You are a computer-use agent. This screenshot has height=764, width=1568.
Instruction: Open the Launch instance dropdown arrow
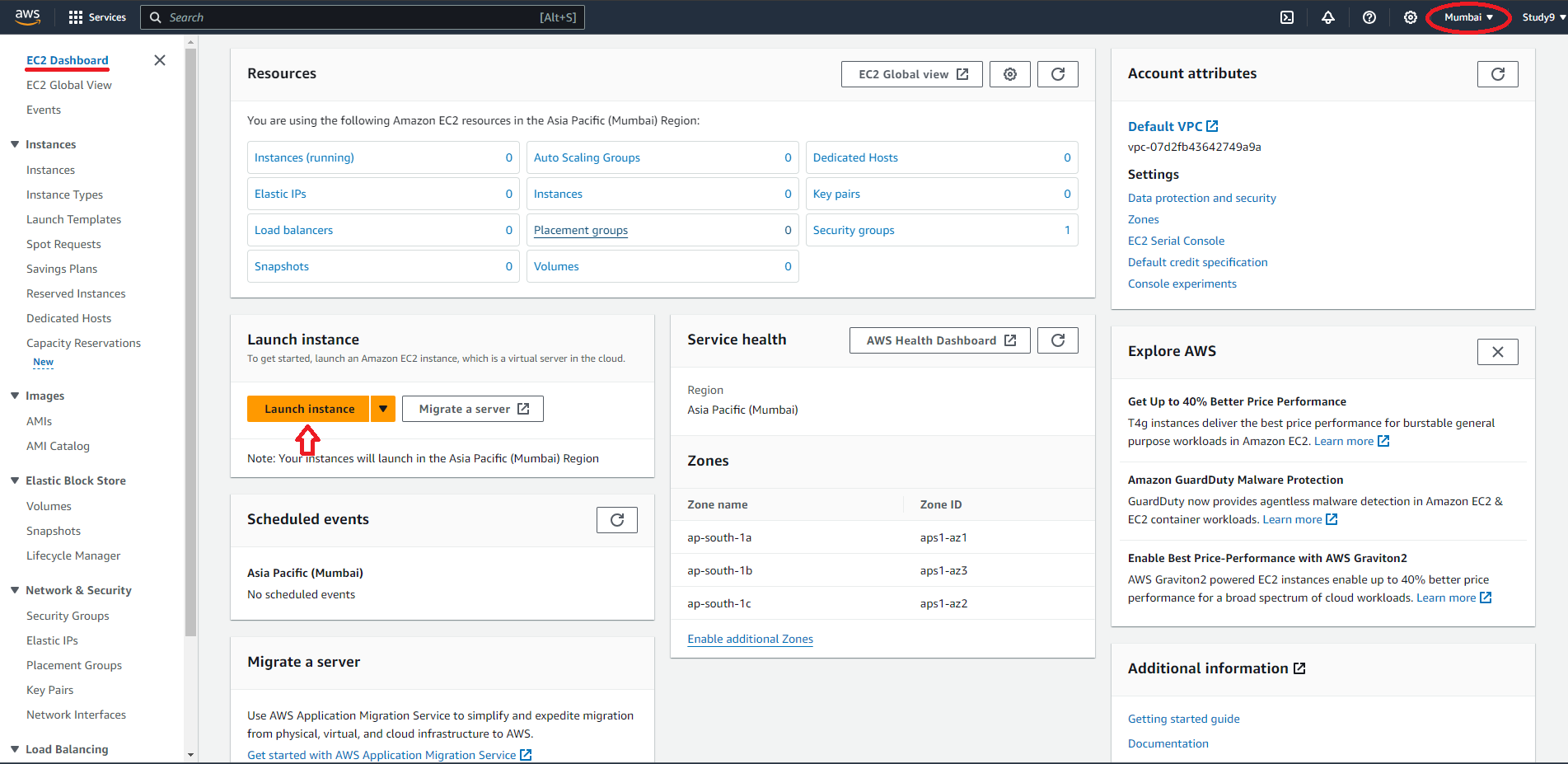(x=383, y=409)
